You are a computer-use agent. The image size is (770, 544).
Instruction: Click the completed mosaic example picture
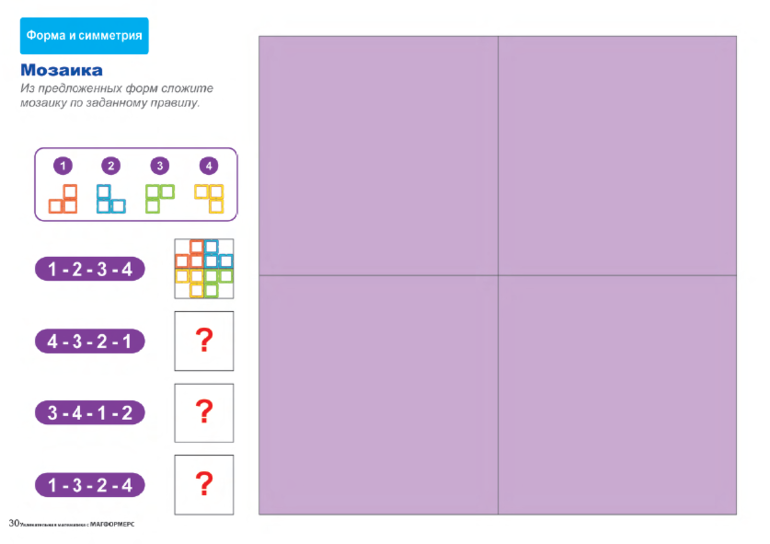(204, 268)
